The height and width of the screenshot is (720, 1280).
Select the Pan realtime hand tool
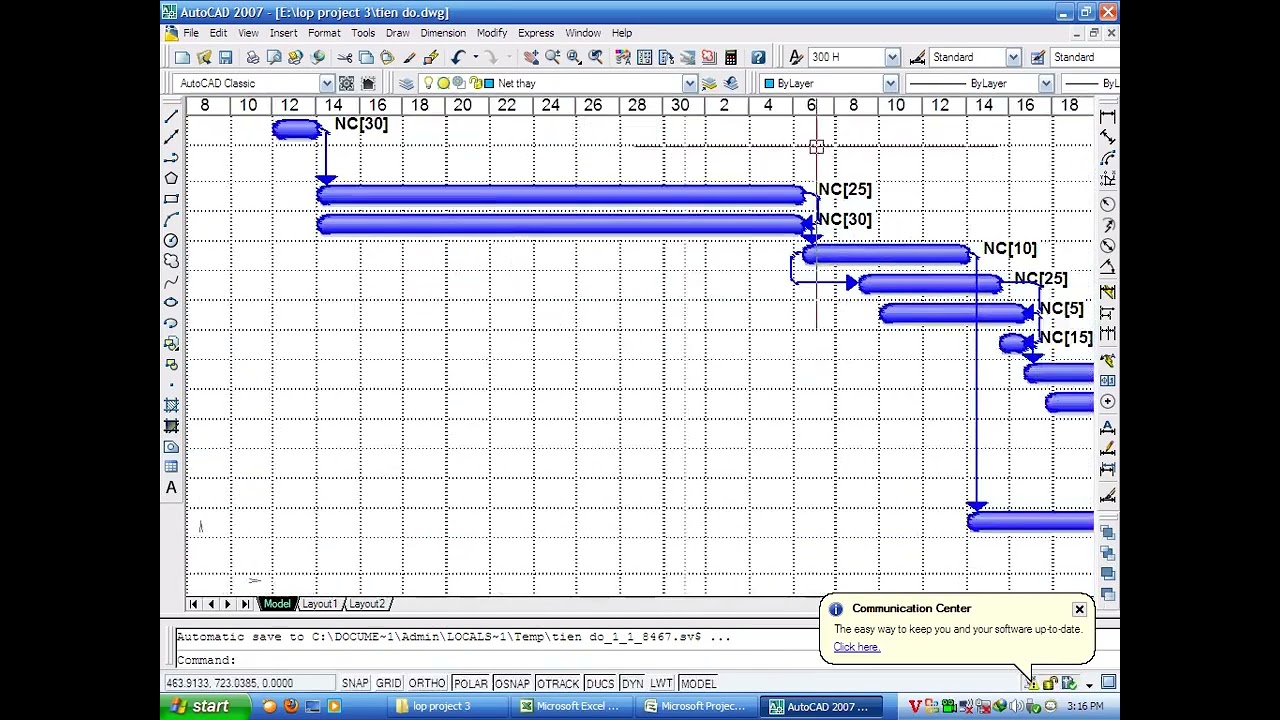click(x=531, y=57)
